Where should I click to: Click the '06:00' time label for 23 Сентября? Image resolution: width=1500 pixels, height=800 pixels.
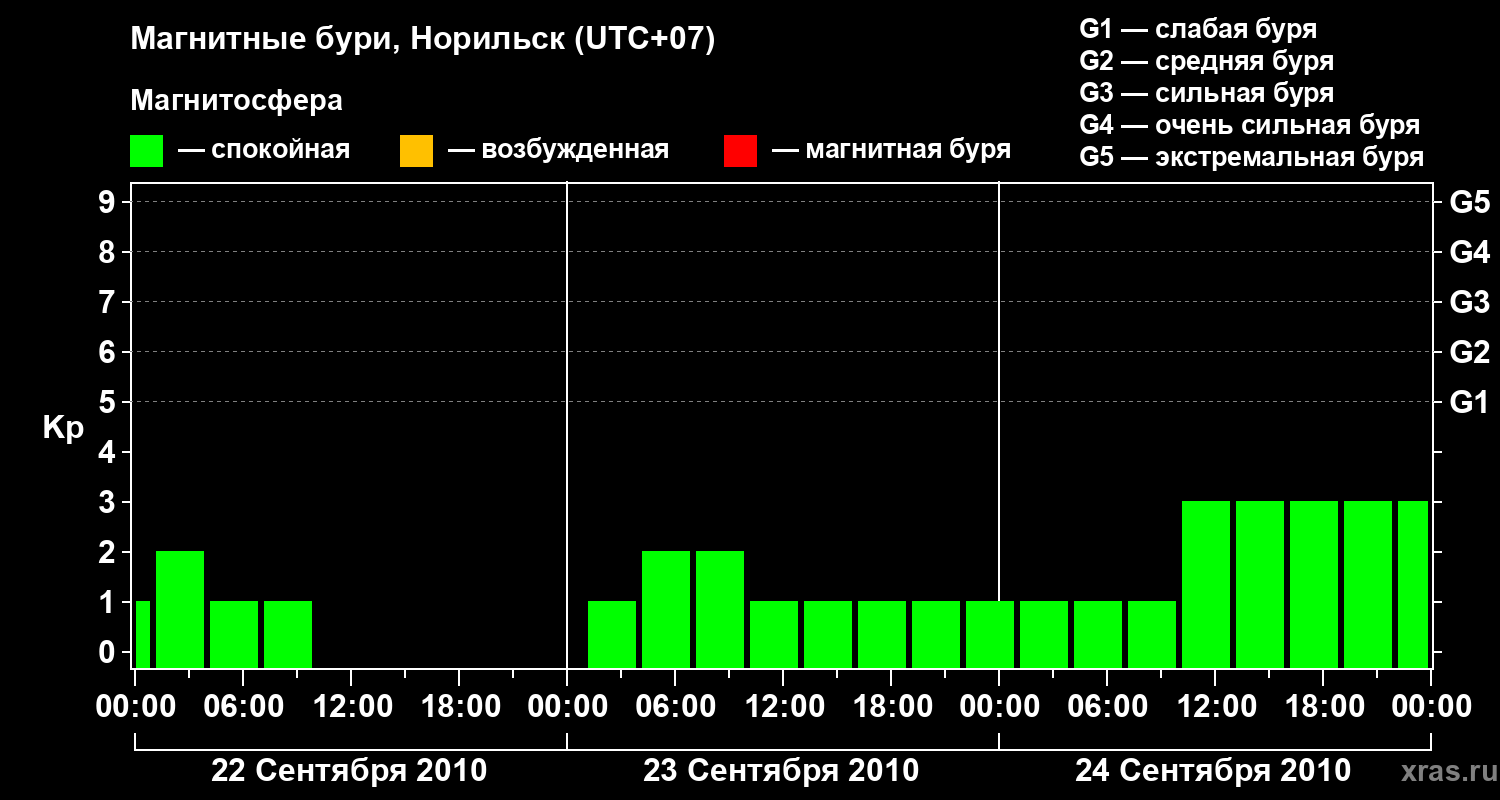[x=674, y=707]
